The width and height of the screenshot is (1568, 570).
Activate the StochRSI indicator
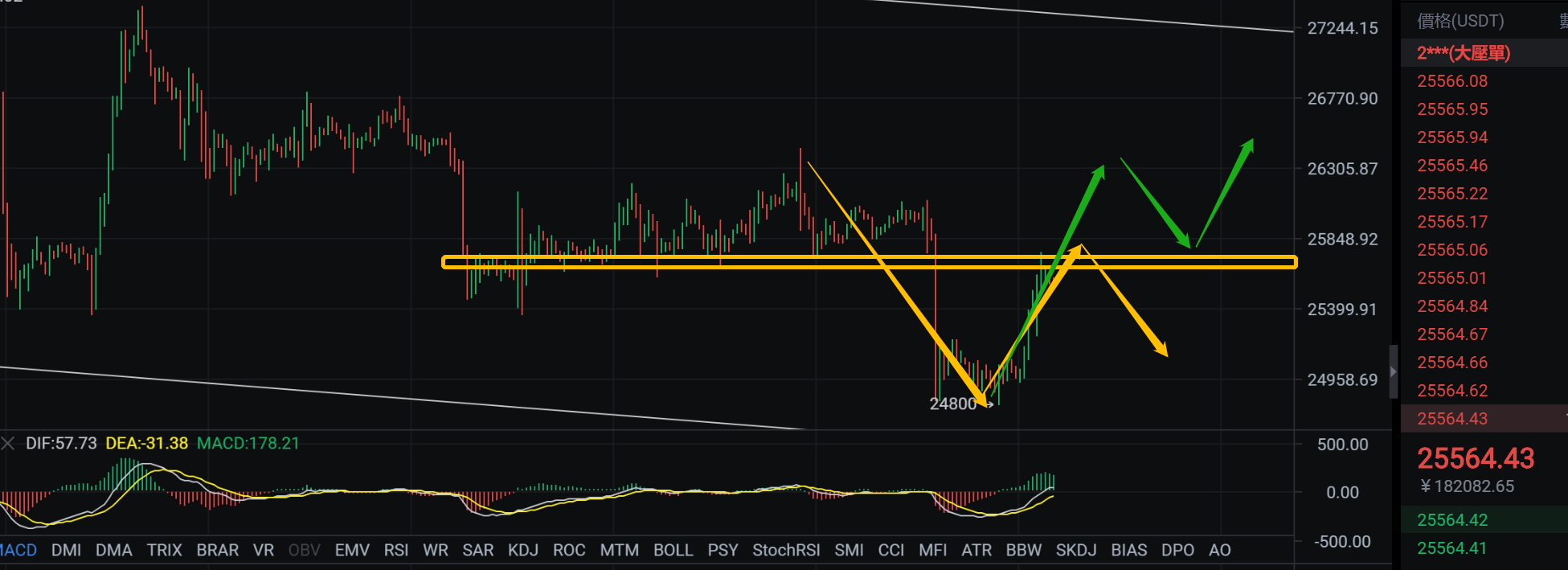pyautogui.click(x=786, y=550)
